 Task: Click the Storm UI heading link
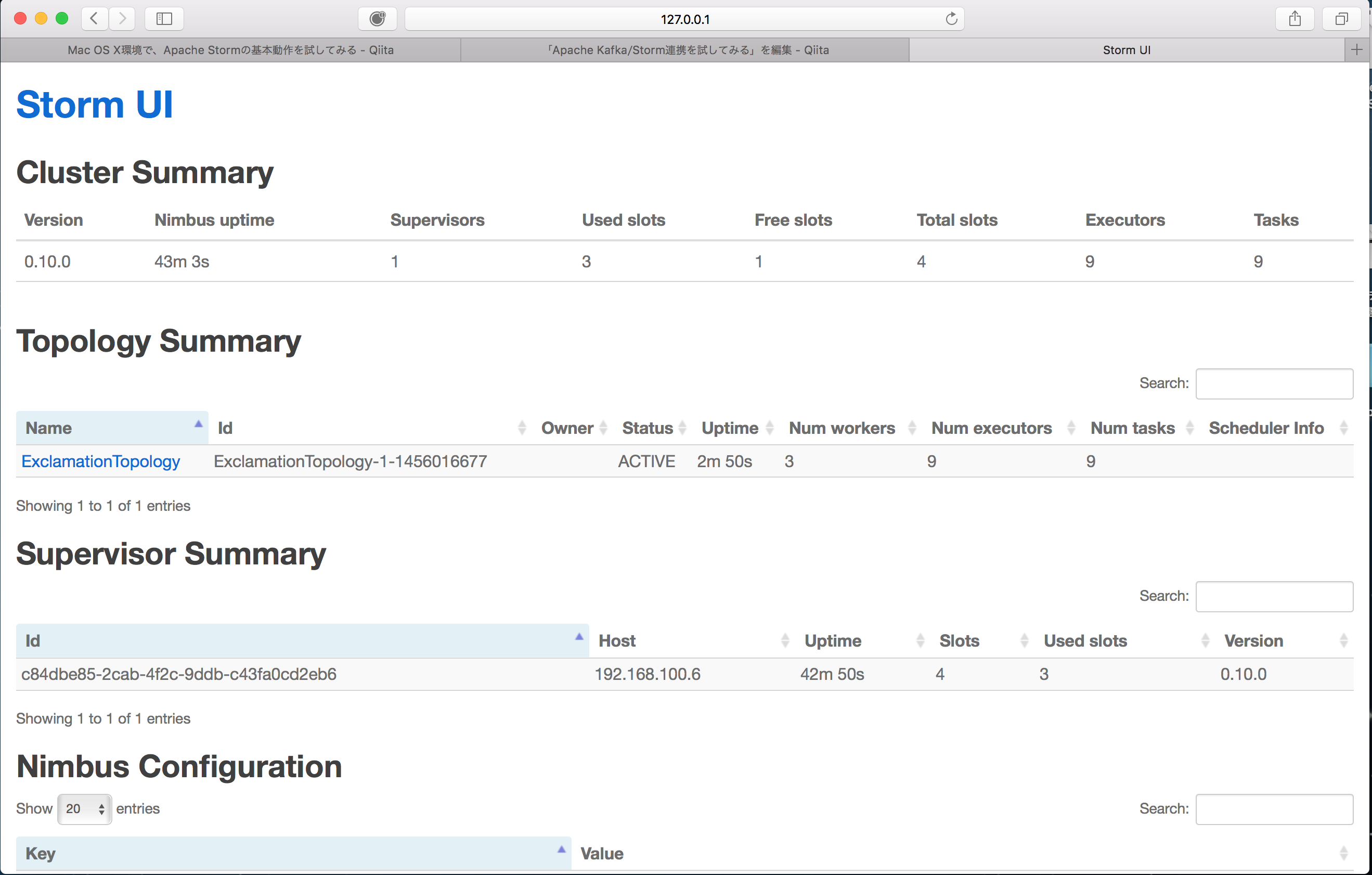94,105
